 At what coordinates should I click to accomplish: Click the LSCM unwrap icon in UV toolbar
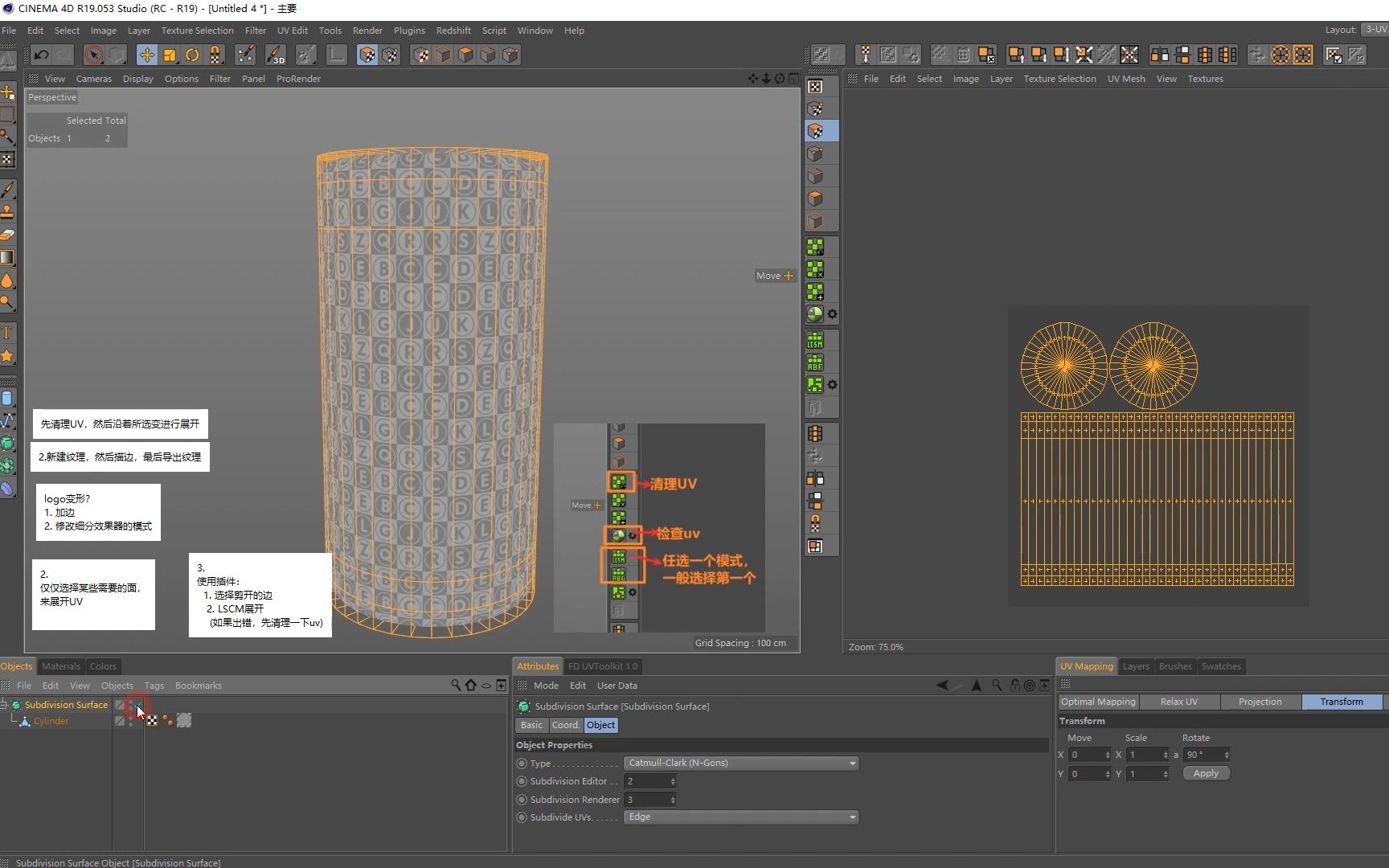[x=815, y=339]
